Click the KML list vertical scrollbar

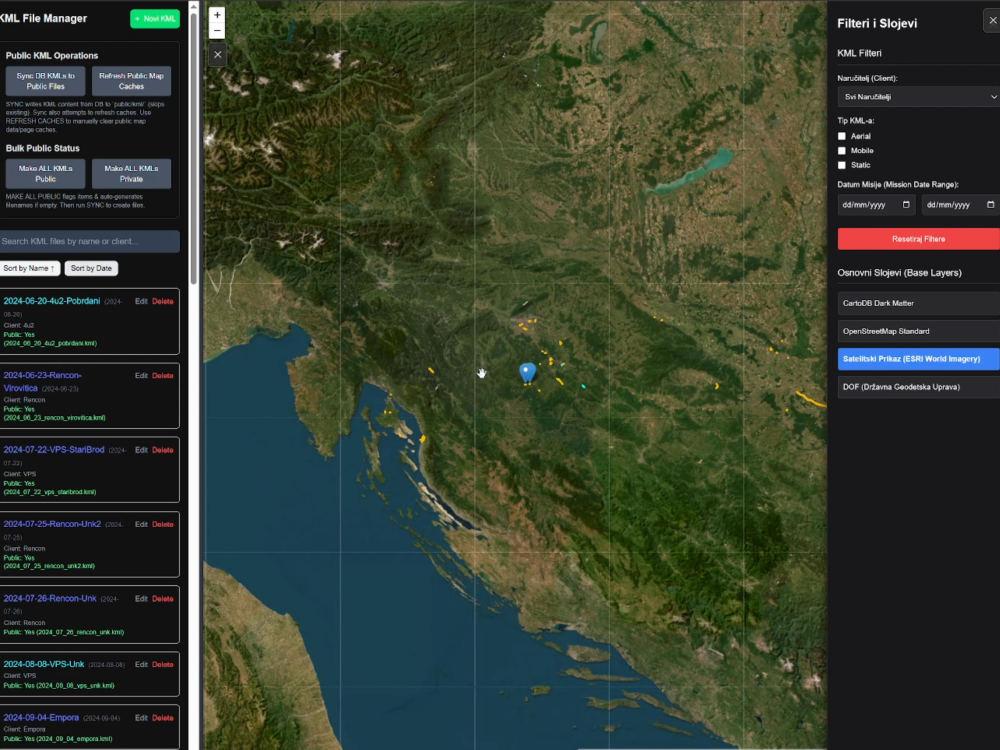pos(194,147)
